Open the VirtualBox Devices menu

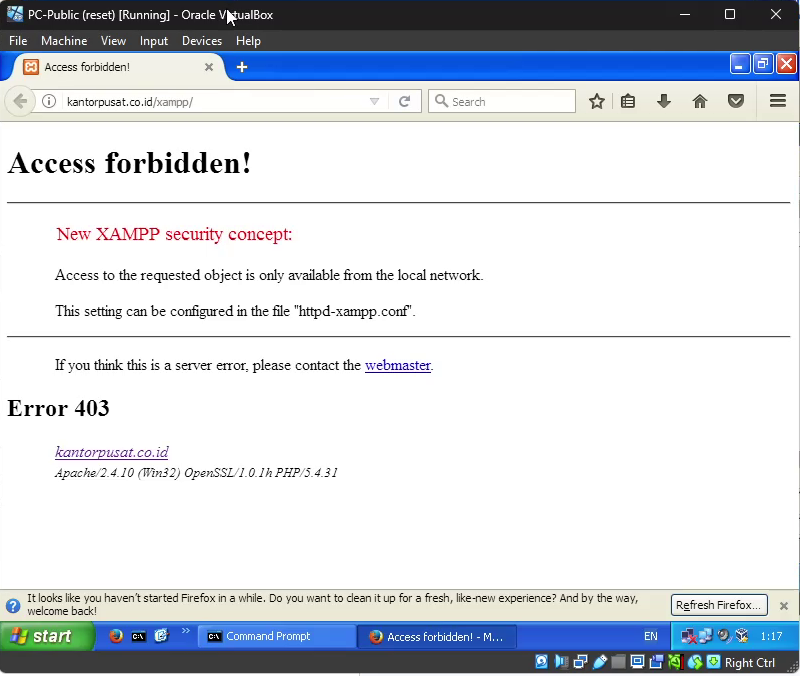pyautogui.click(x=202, y=41)
